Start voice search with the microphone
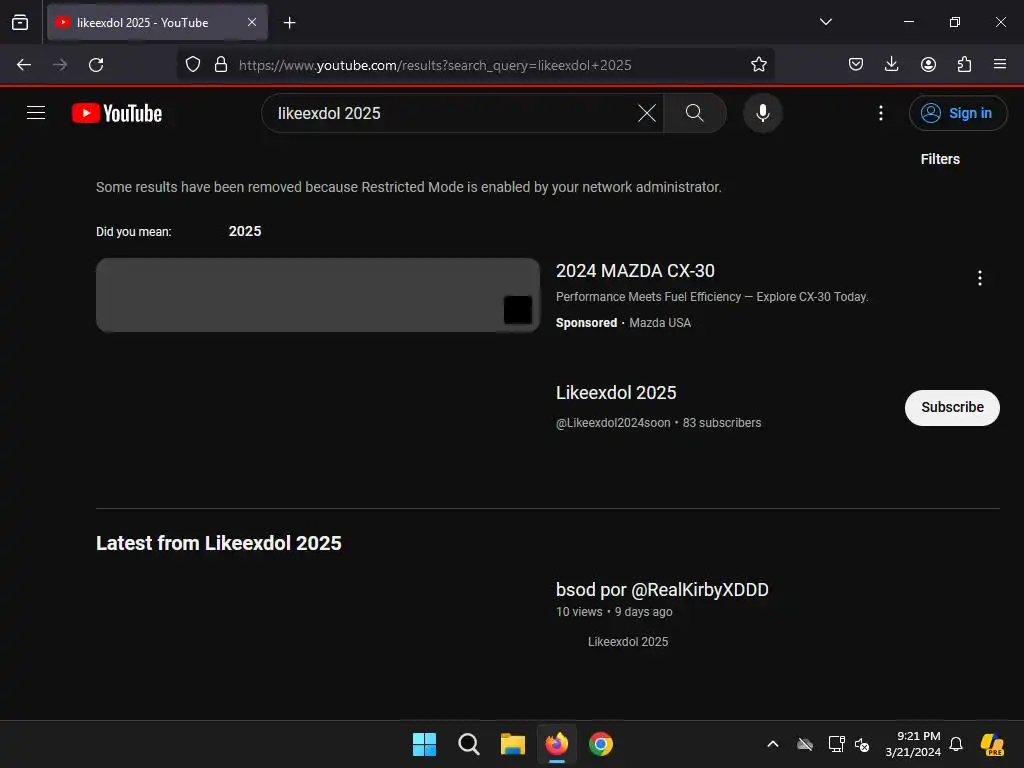Screen dimensions: 1024x768 [762, 113]
